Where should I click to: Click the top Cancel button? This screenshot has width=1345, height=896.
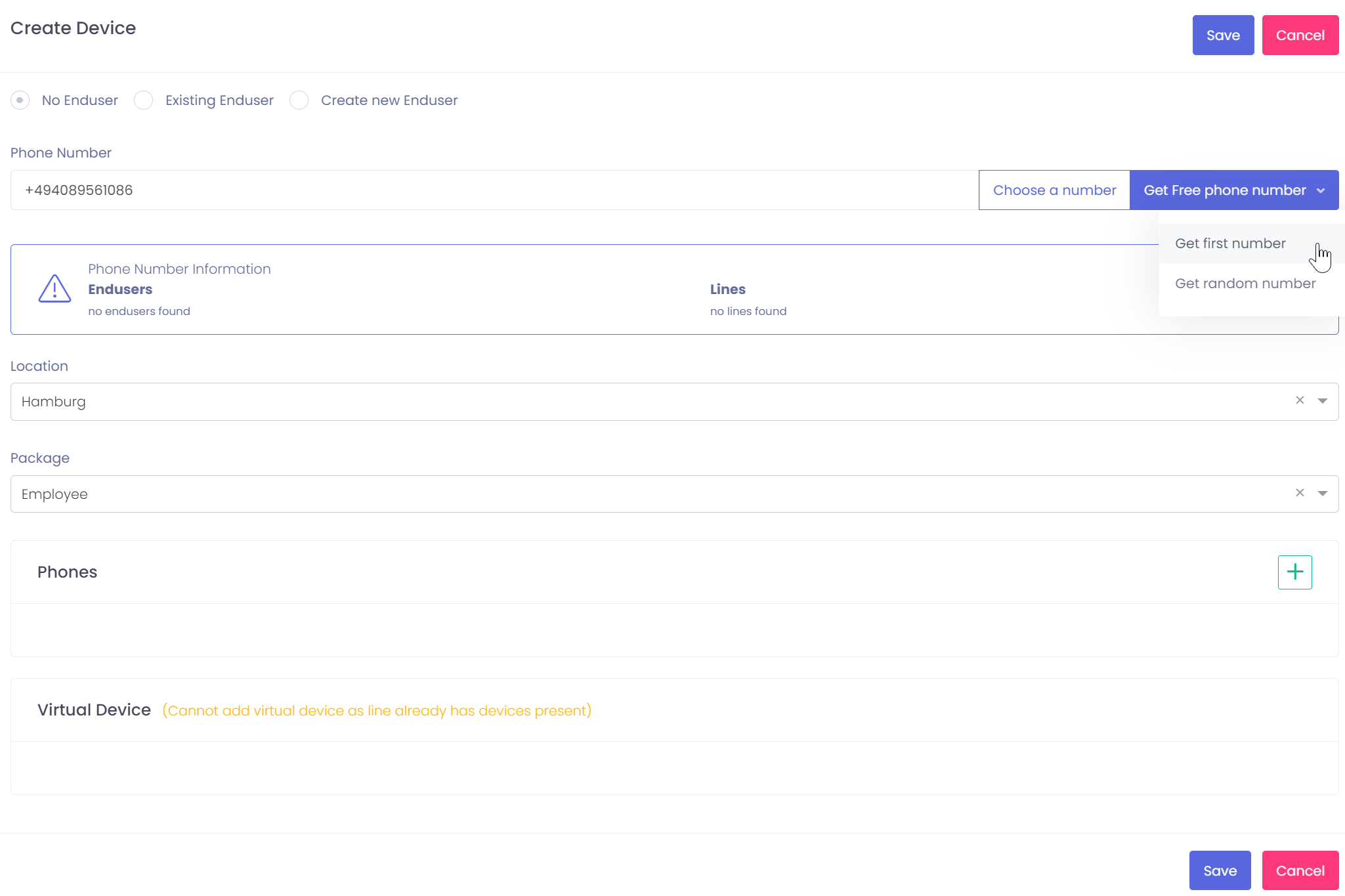pos(1300,35)
